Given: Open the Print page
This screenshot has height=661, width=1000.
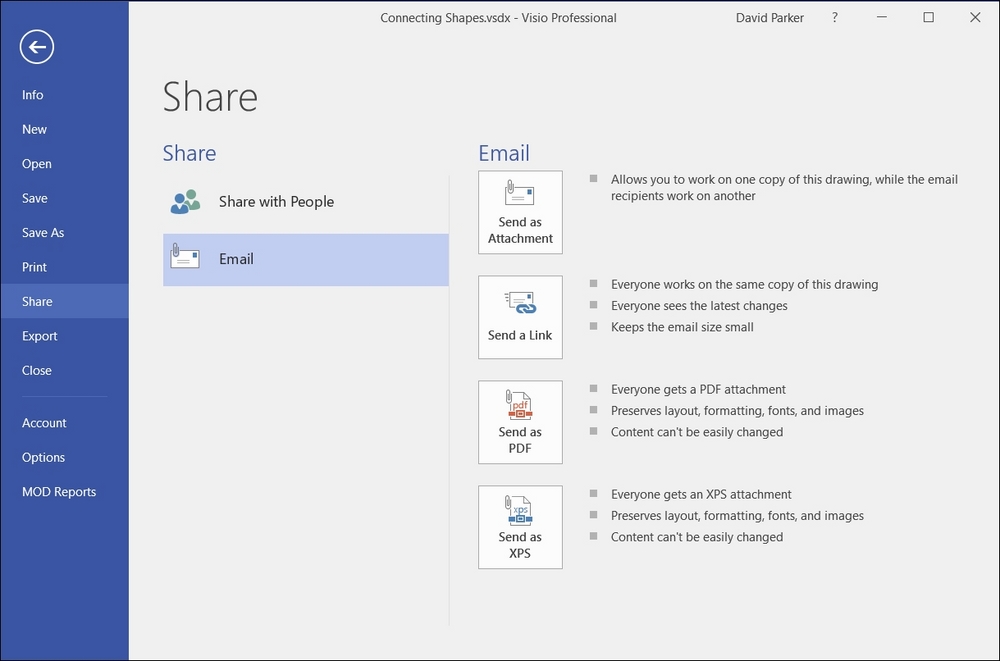Looking at the screenshot, I should coord(64,267).
